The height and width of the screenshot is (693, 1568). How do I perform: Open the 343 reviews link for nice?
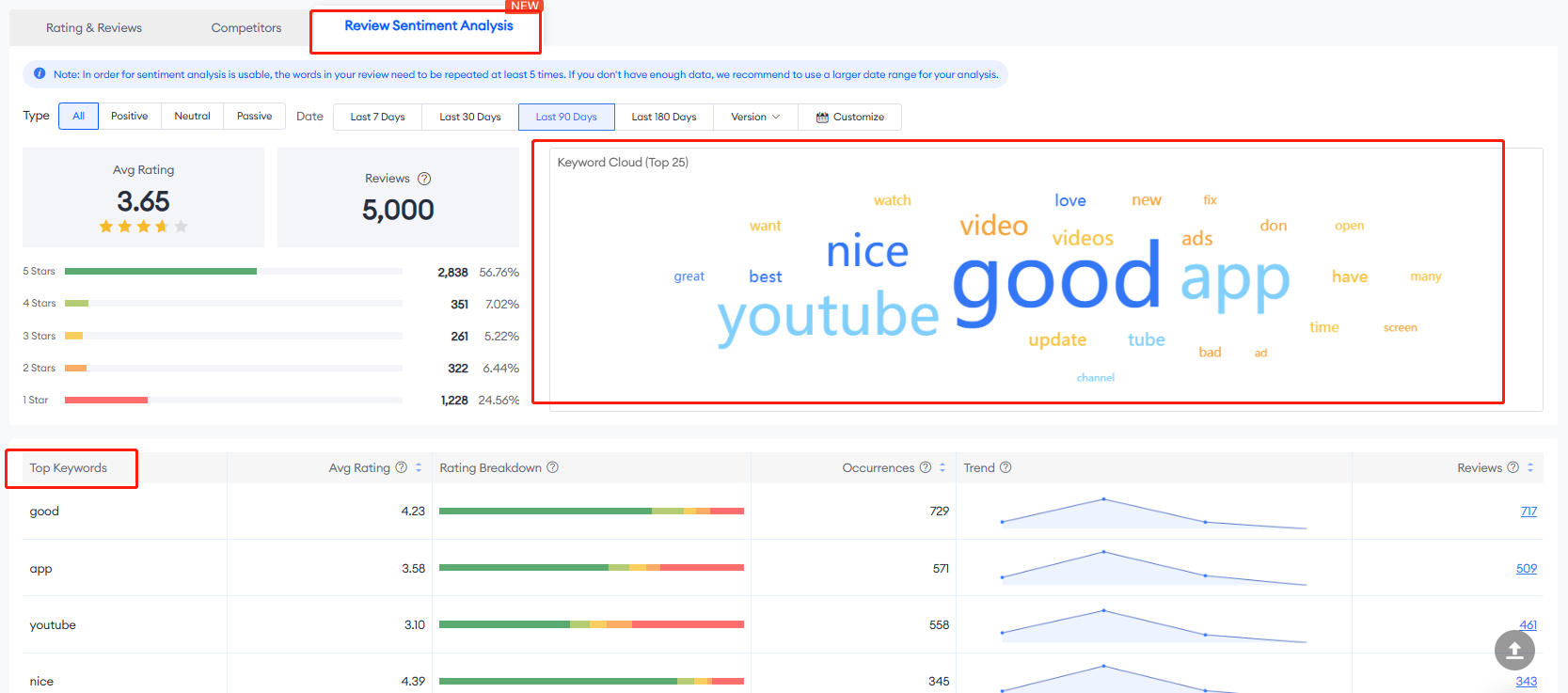[1527, 682]
